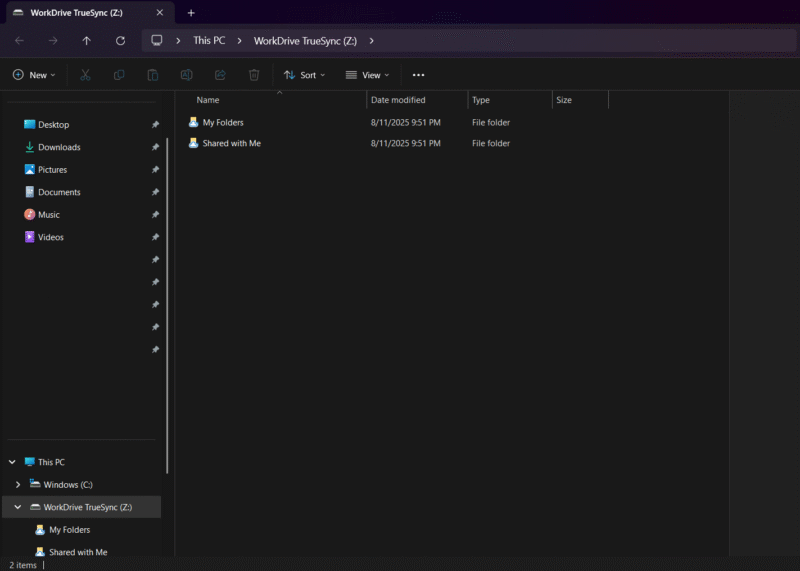Click WorkDrive TrueSync (Z:) breadcrumb segment

click(x=305, y=41)
